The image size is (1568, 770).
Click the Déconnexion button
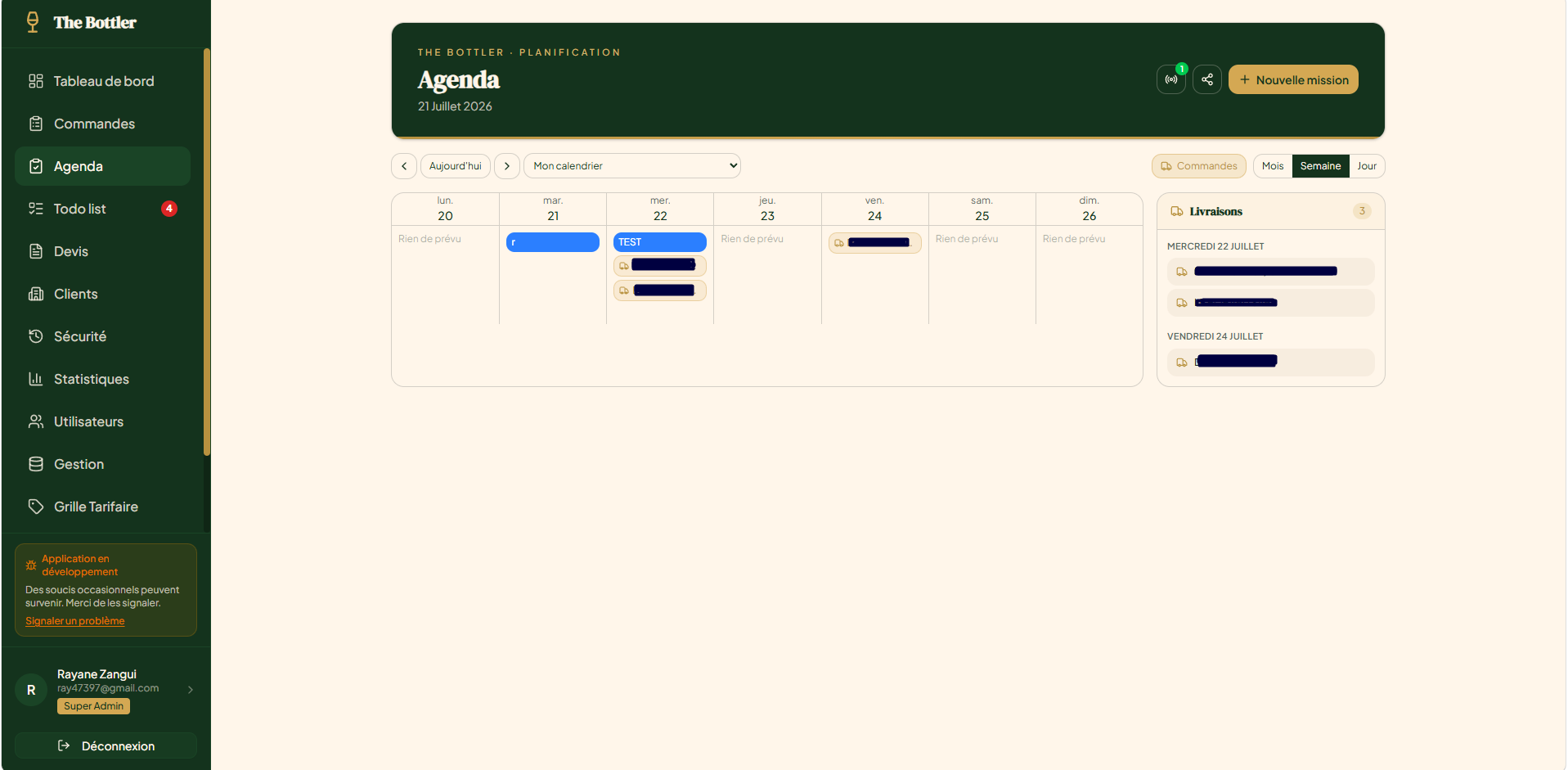pos(106,745)
